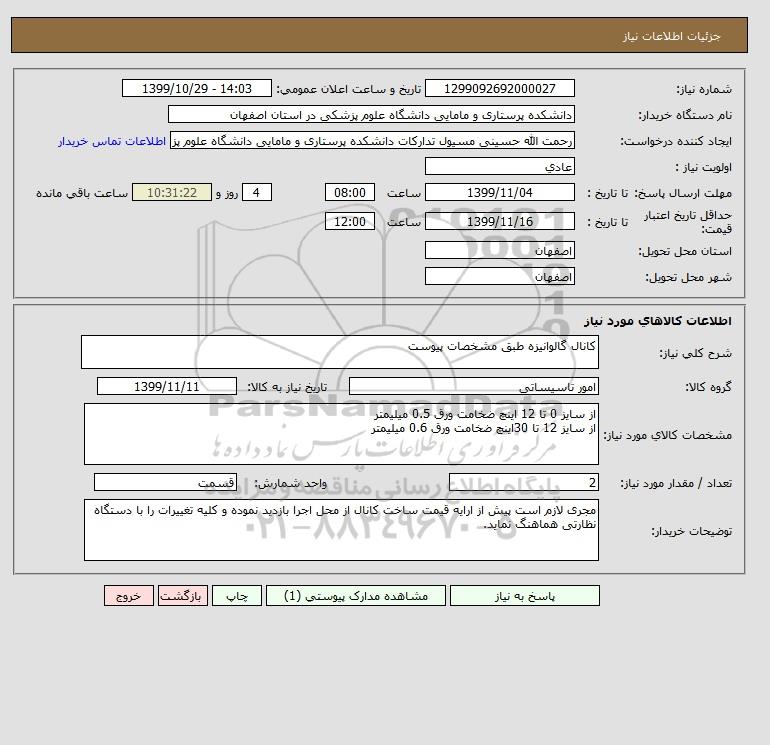This screenshot has width=770, height=745.
Task: Click the request creator field رحمت الله حسینی
Action: pos(372,140)
